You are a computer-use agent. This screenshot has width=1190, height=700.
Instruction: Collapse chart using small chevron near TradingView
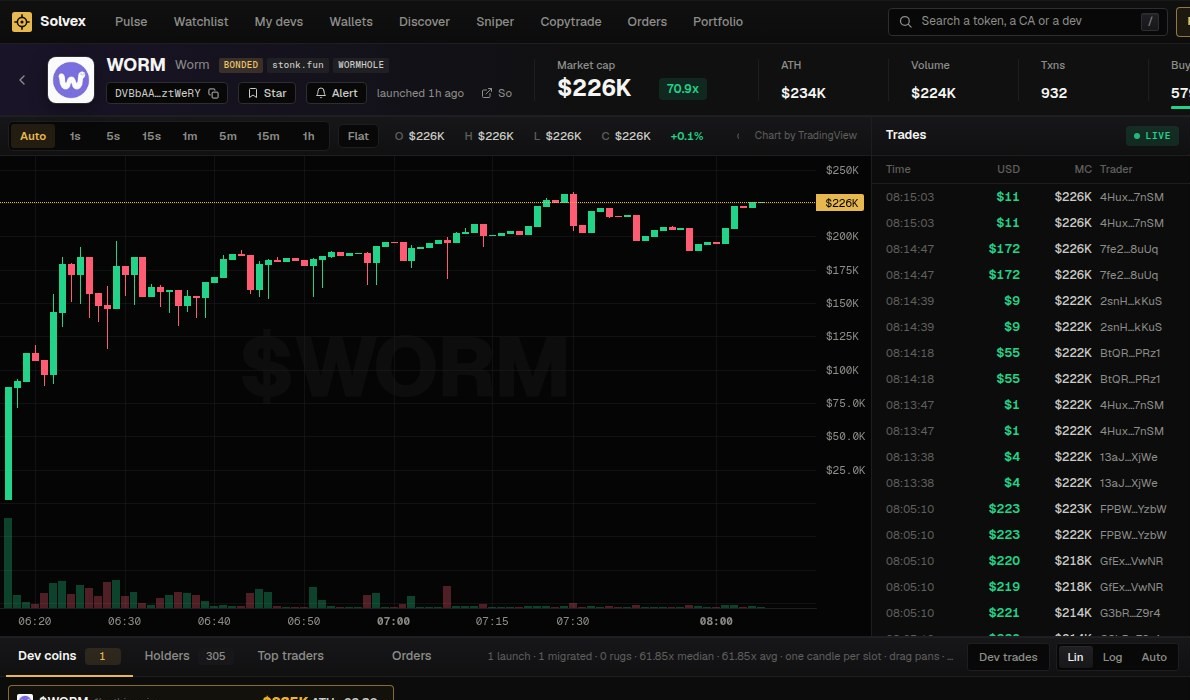[x=738, y=136]
